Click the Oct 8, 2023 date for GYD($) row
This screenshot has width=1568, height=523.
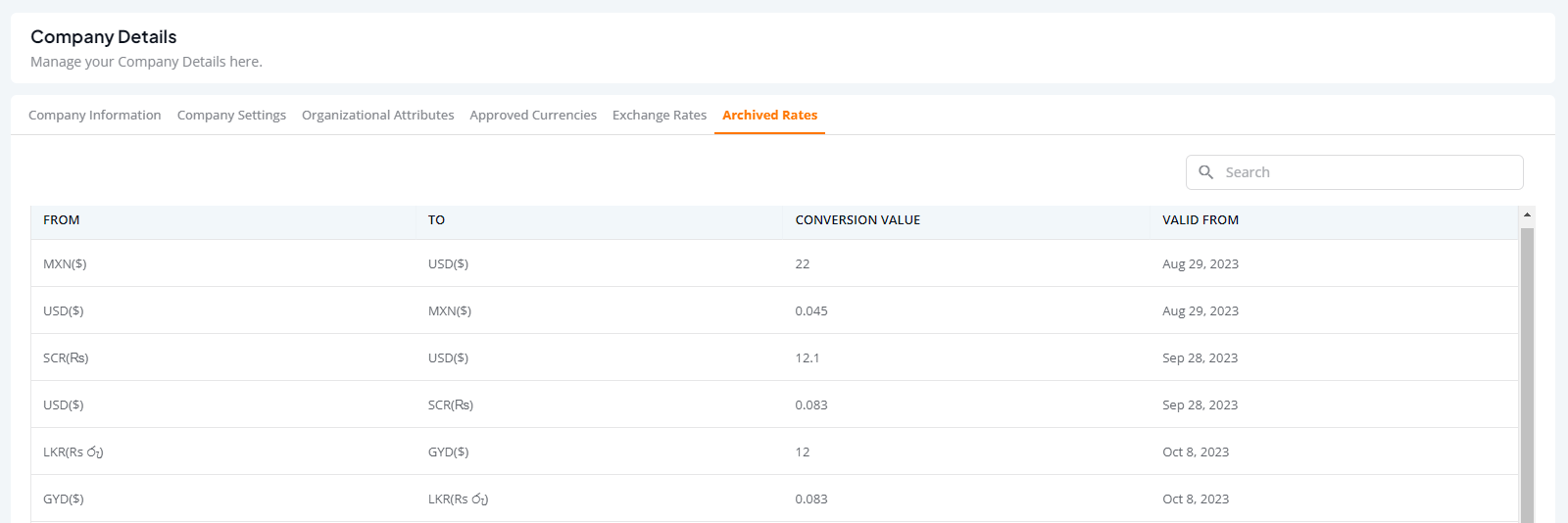(x=1196, y=499)
